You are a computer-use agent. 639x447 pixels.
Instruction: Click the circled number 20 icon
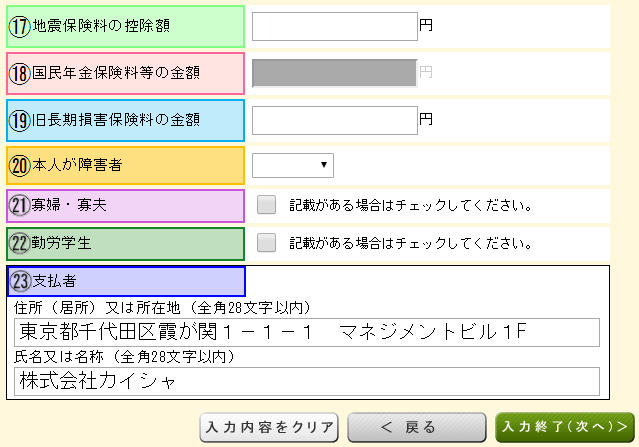click(20, 165)
